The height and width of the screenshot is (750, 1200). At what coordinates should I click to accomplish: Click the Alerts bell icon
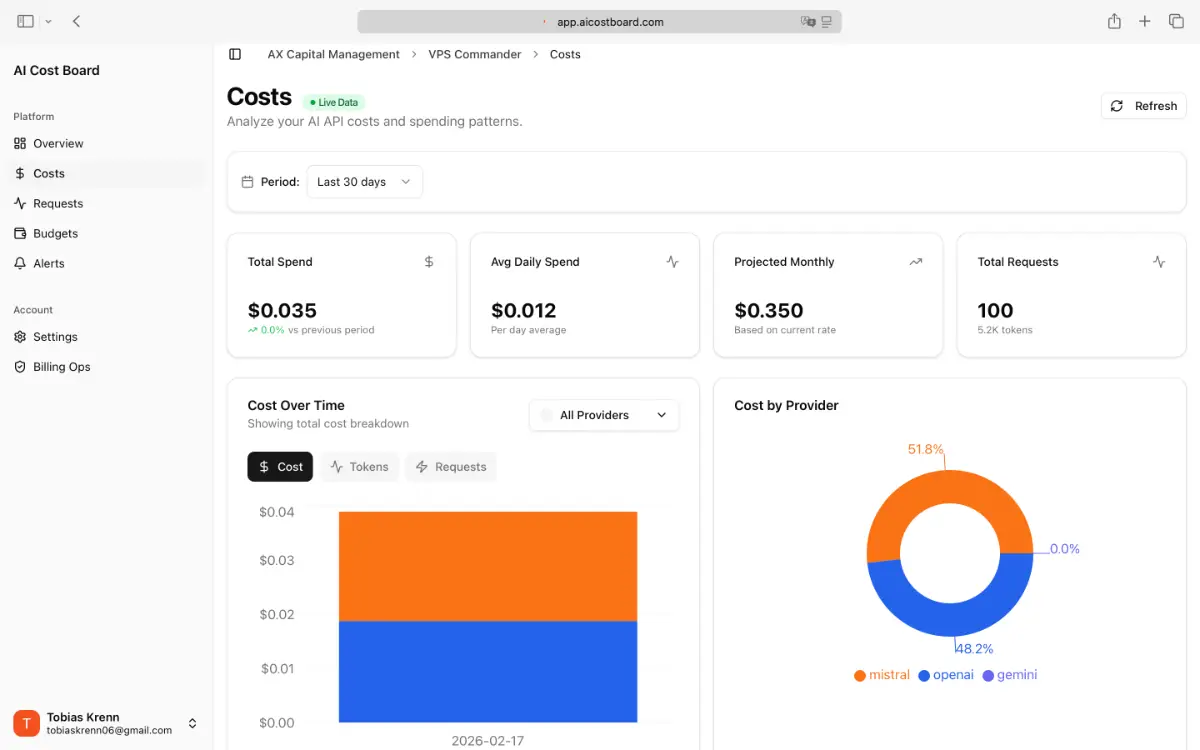tap(20, 263)
